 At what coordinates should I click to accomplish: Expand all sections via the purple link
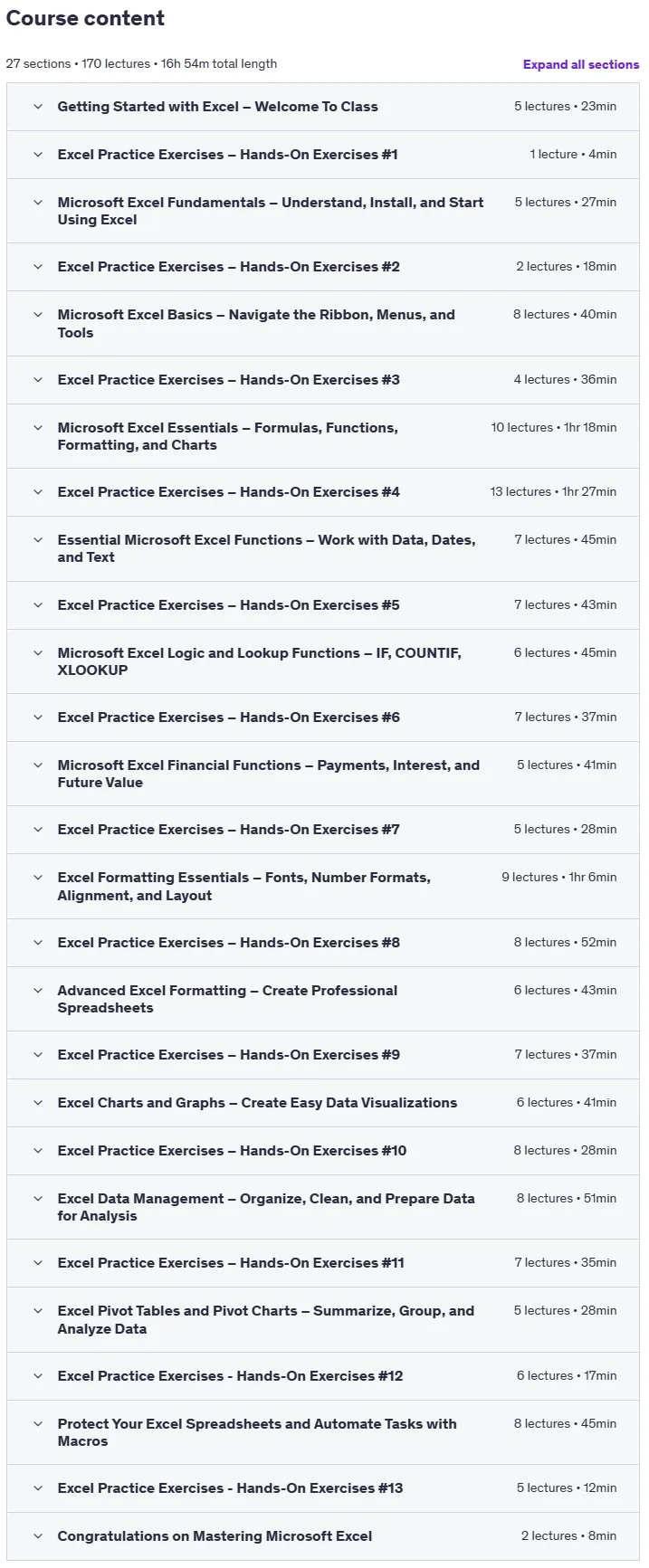pos(580,64)
